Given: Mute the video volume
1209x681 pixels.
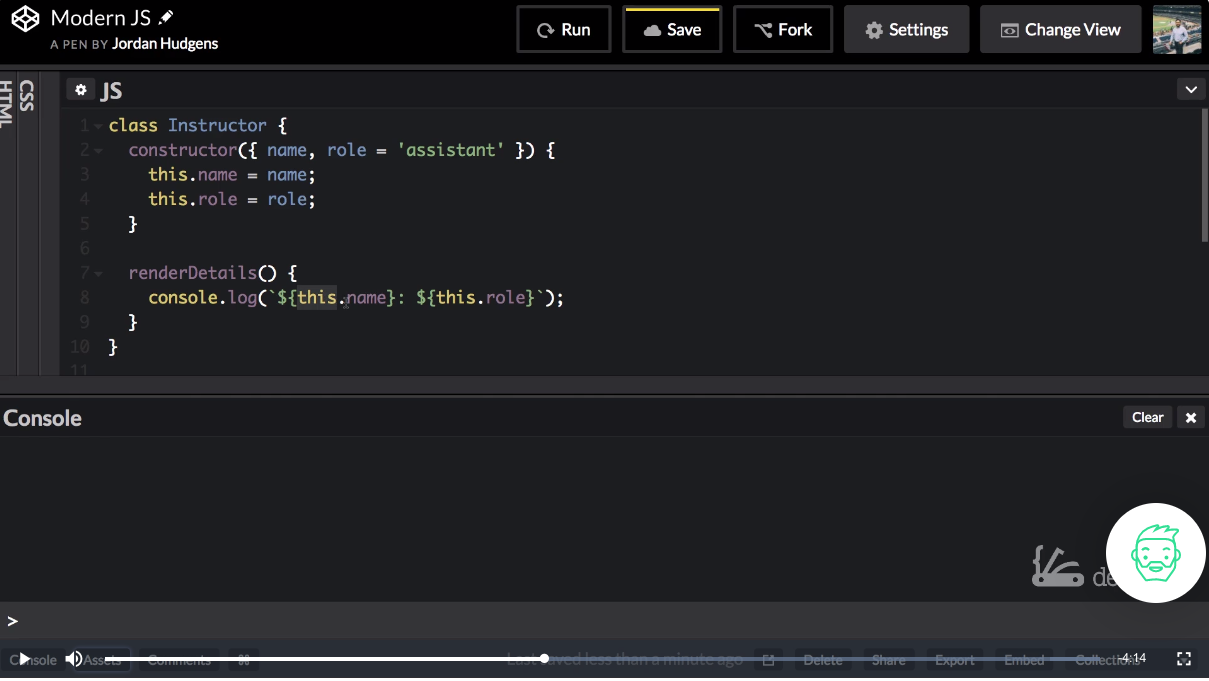Looking at the screenshot, I should (x=73, y=658).
